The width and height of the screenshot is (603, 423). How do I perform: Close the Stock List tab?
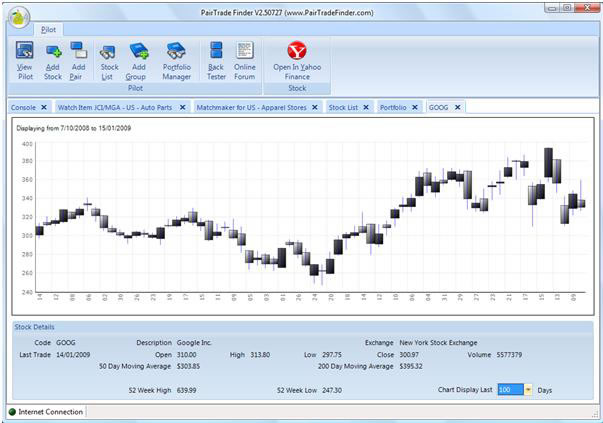tap(366, 108)
